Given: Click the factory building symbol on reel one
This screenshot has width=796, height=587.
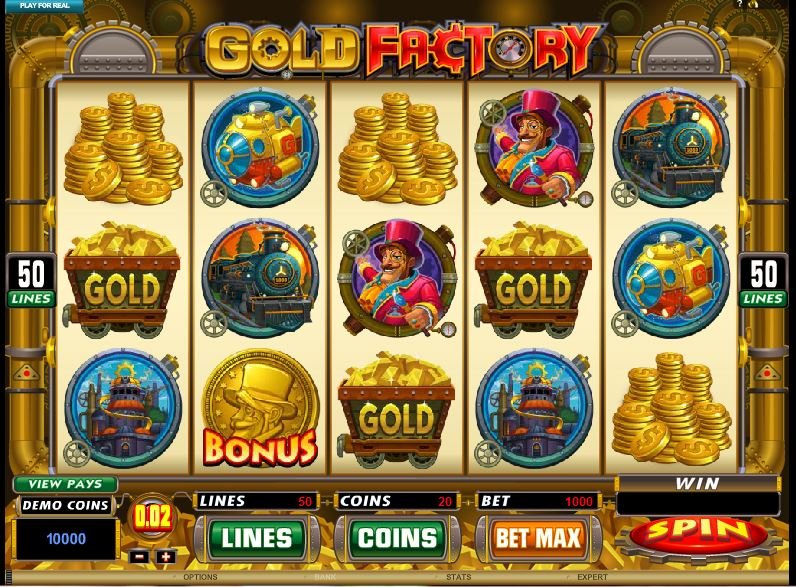Looking at the screenshot, I should point(122,409).
